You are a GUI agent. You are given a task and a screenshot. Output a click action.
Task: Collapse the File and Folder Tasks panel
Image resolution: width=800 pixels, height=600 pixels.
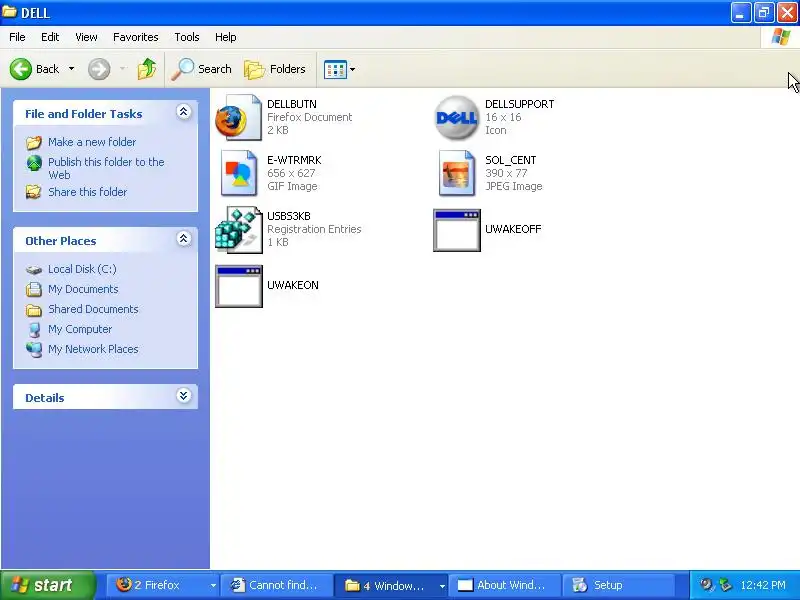click(x=184, y=112)
